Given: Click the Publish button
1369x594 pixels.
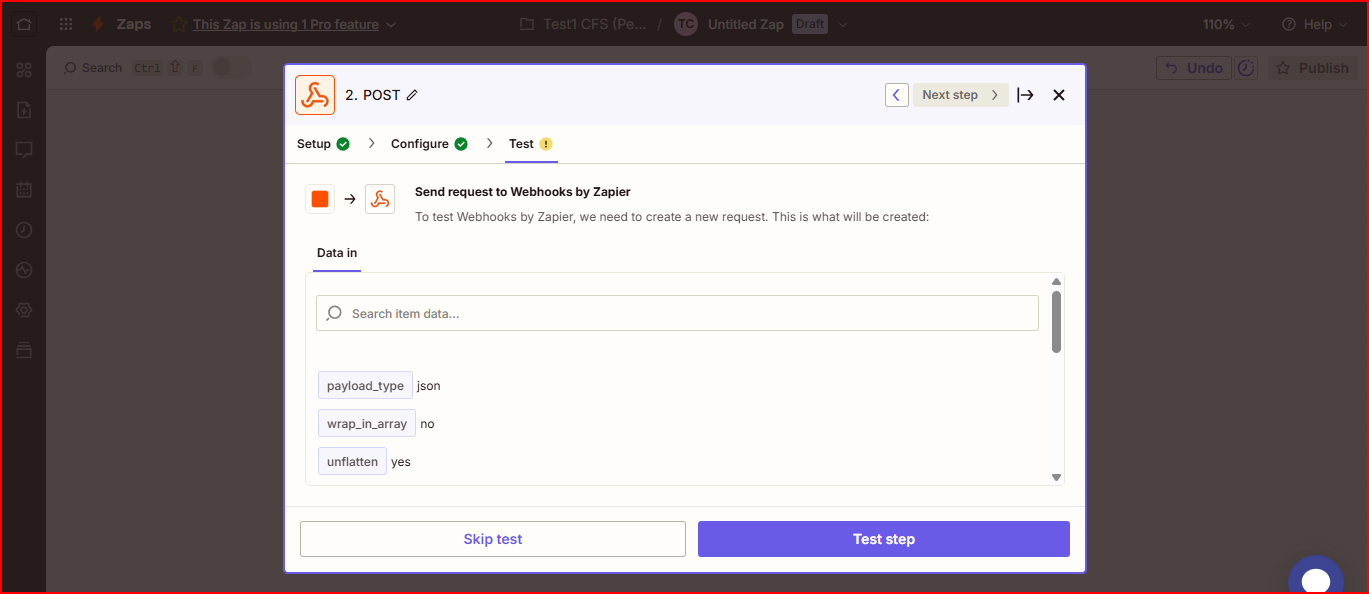Looking at the screenshot, I should [1313, 68].
